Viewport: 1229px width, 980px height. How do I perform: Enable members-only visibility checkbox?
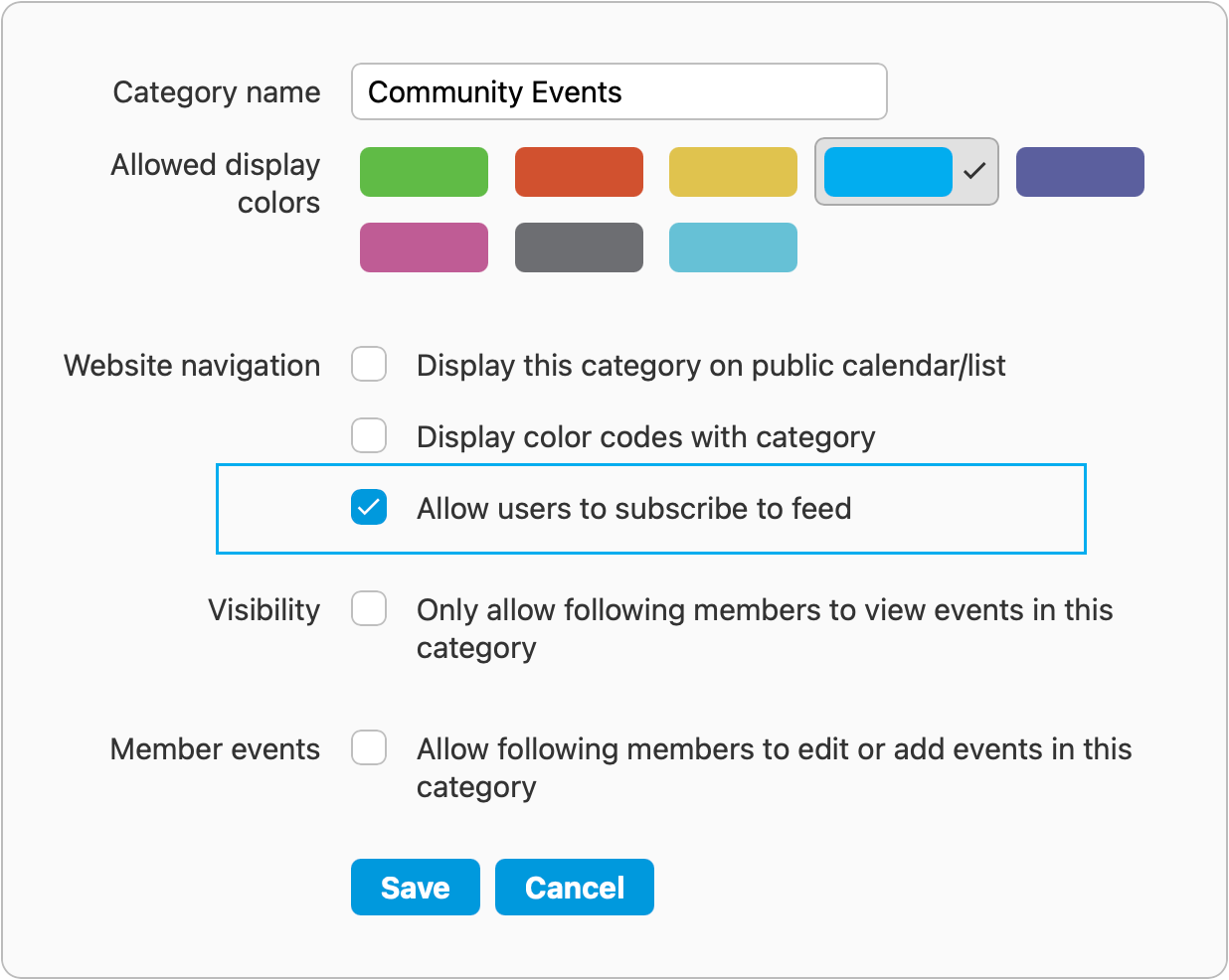(369, 608)
